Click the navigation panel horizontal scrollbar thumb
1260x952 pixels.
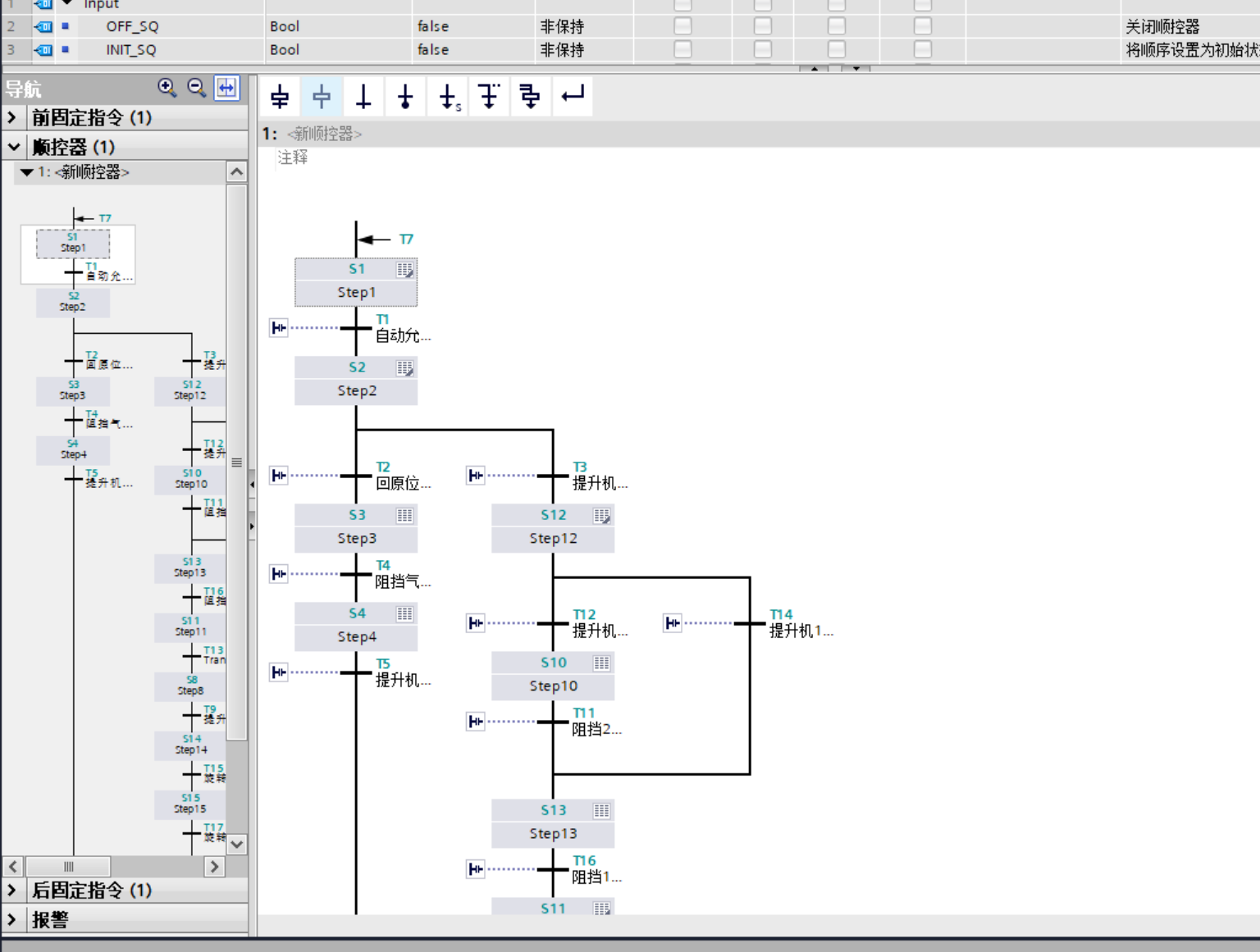click(x=69, y=866)
